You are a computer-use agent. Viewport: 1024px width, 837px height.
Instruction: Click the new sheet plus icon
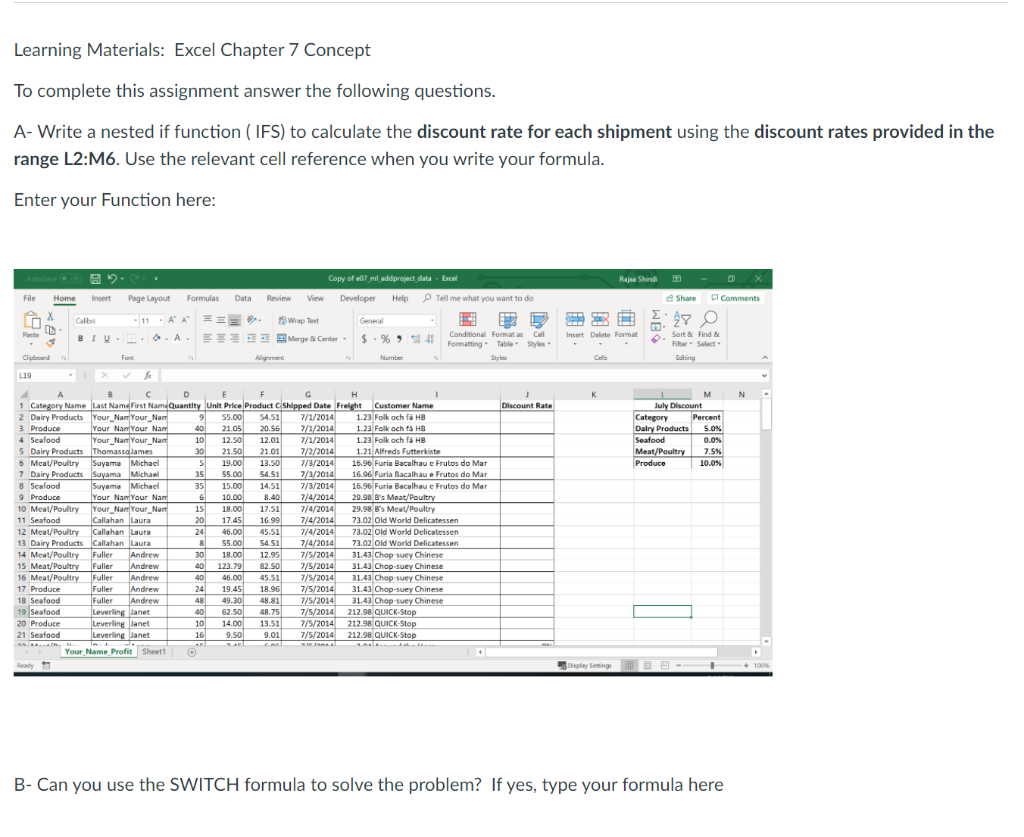point(192,652)
